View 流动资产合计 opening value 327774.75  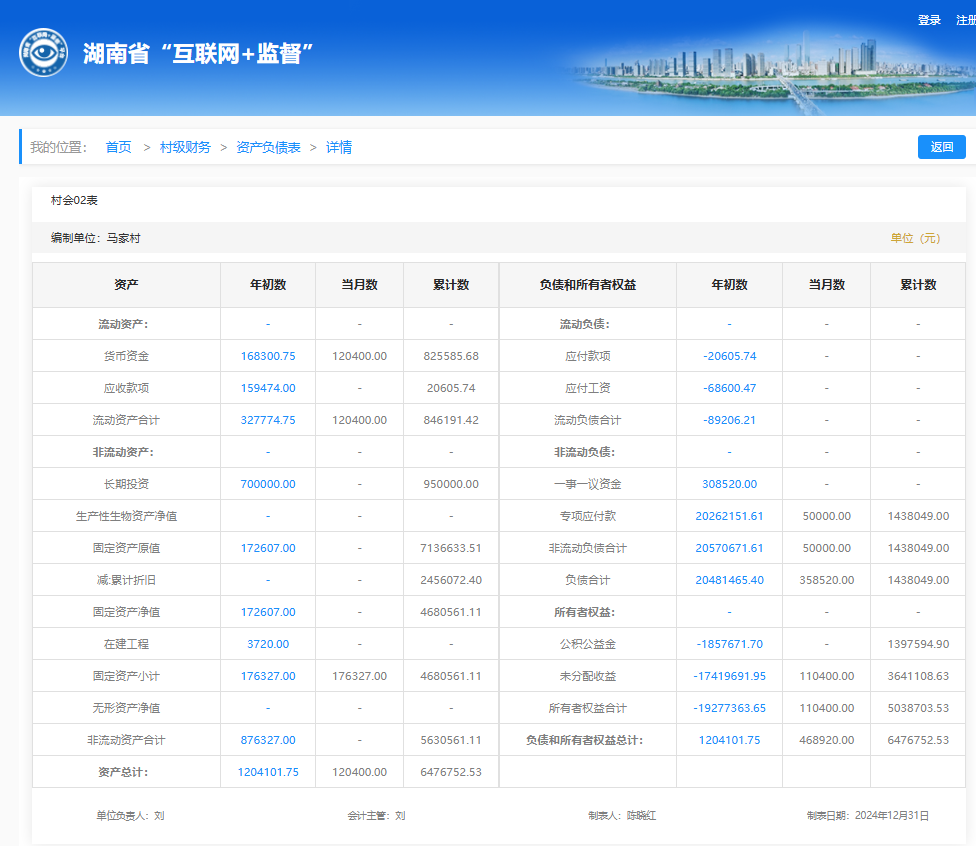click(x=268, y=420)
